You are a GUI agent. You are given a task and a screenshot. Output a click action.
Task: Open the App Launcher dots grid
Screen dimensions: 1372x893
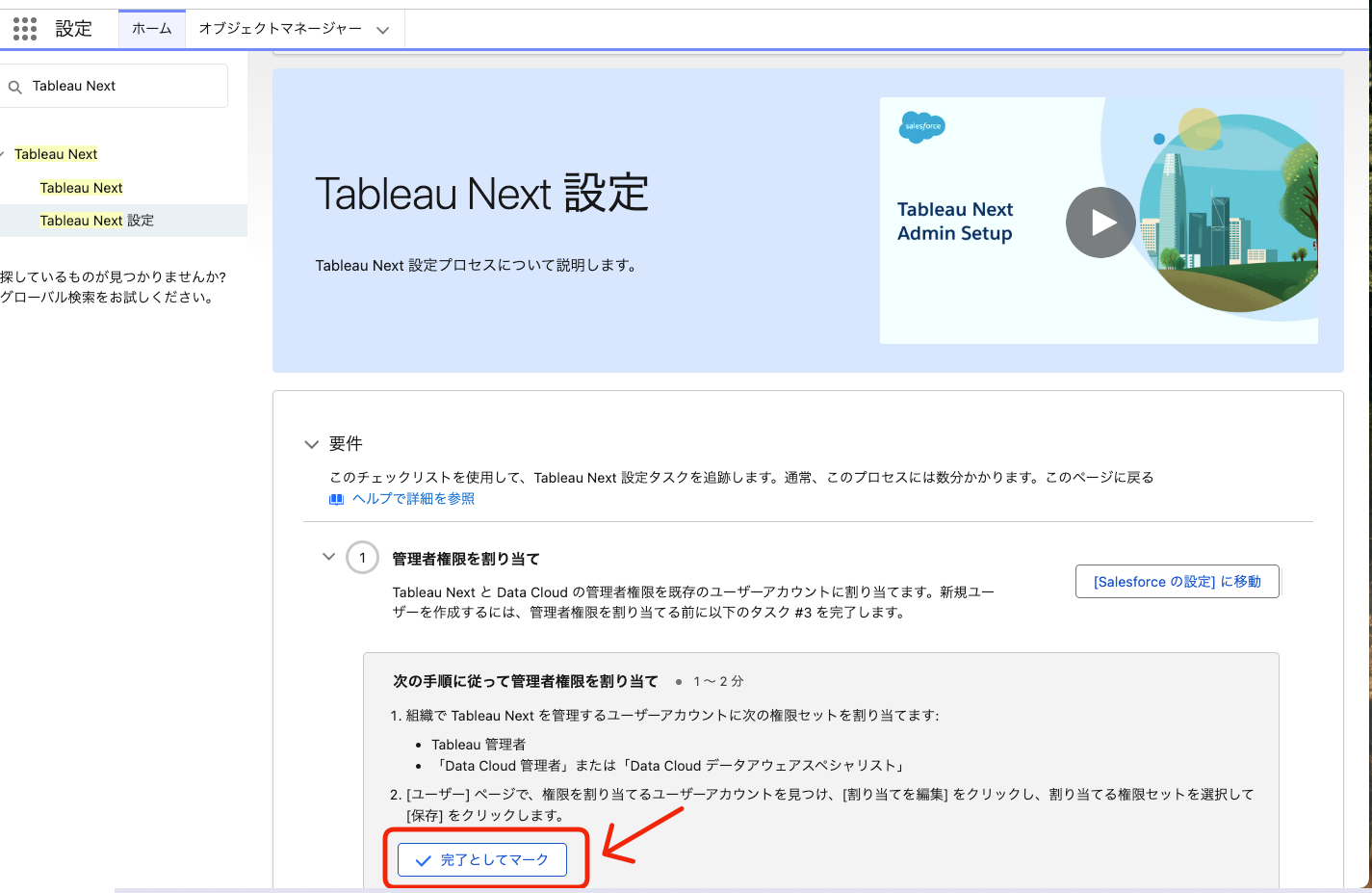point(25,29)
